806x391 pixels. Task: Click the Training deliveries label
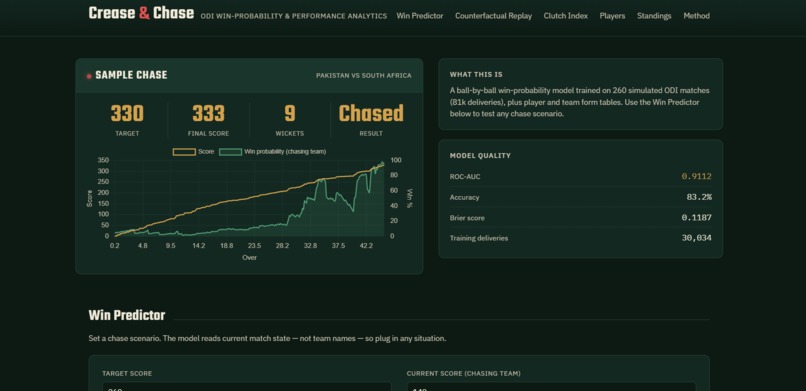(479, 238)
